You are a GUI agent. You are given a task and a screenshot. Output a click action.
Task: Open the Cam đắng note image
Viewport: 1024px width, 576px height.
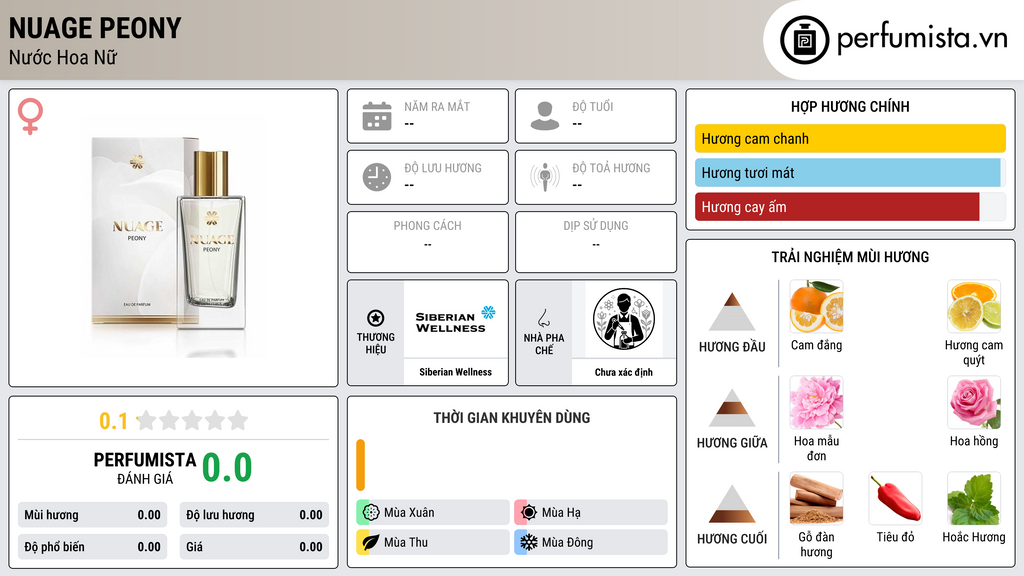click(816, 307)
